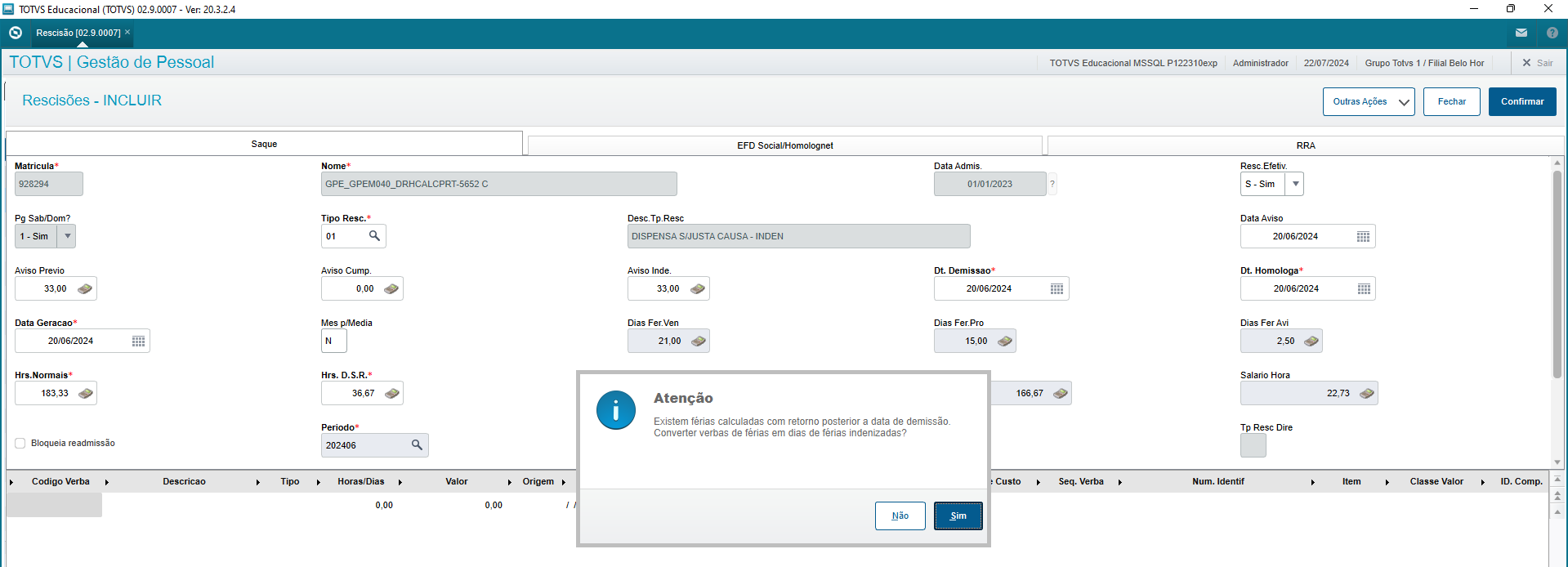Open calculator for Dias Fer.Pro field
This screenshot has height=567, width=1568.
point(1005,341)
